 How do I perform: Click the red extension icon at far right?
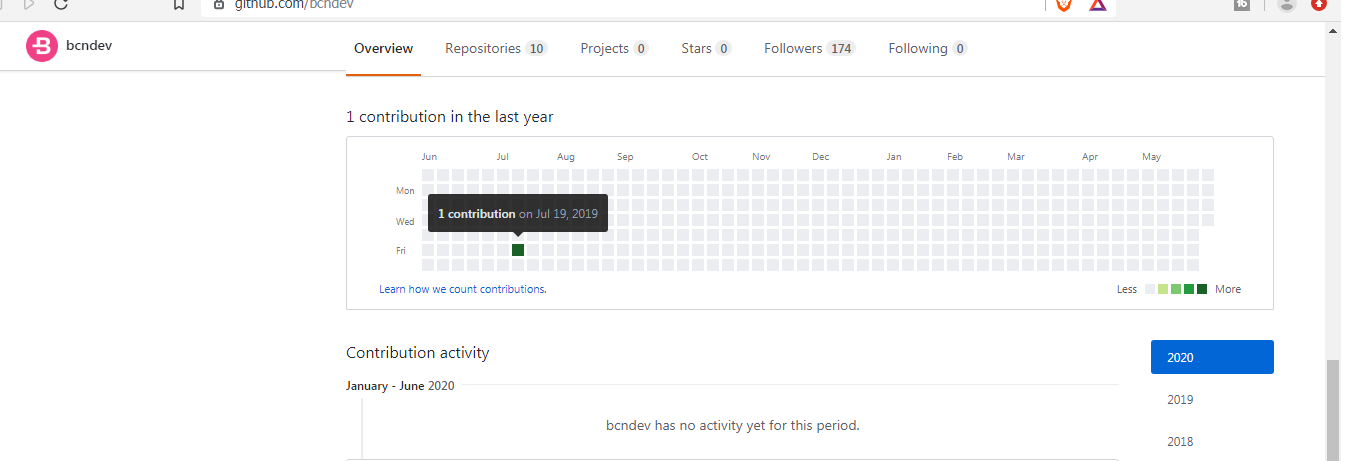pyautogui.click(x=1320, y=4)
